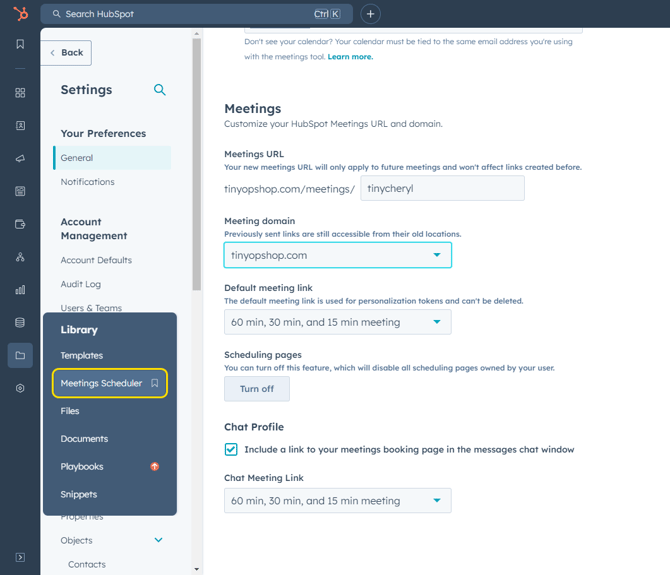Uncheck include meetings link in chat checkbox
670x575 pixels.
pos(231,450)
